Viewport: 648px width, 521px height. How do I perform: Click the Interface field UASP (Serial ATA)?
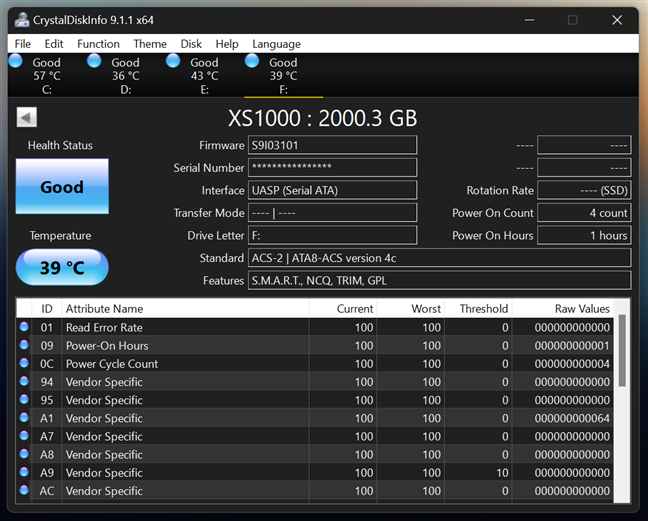tap(332, 190)
